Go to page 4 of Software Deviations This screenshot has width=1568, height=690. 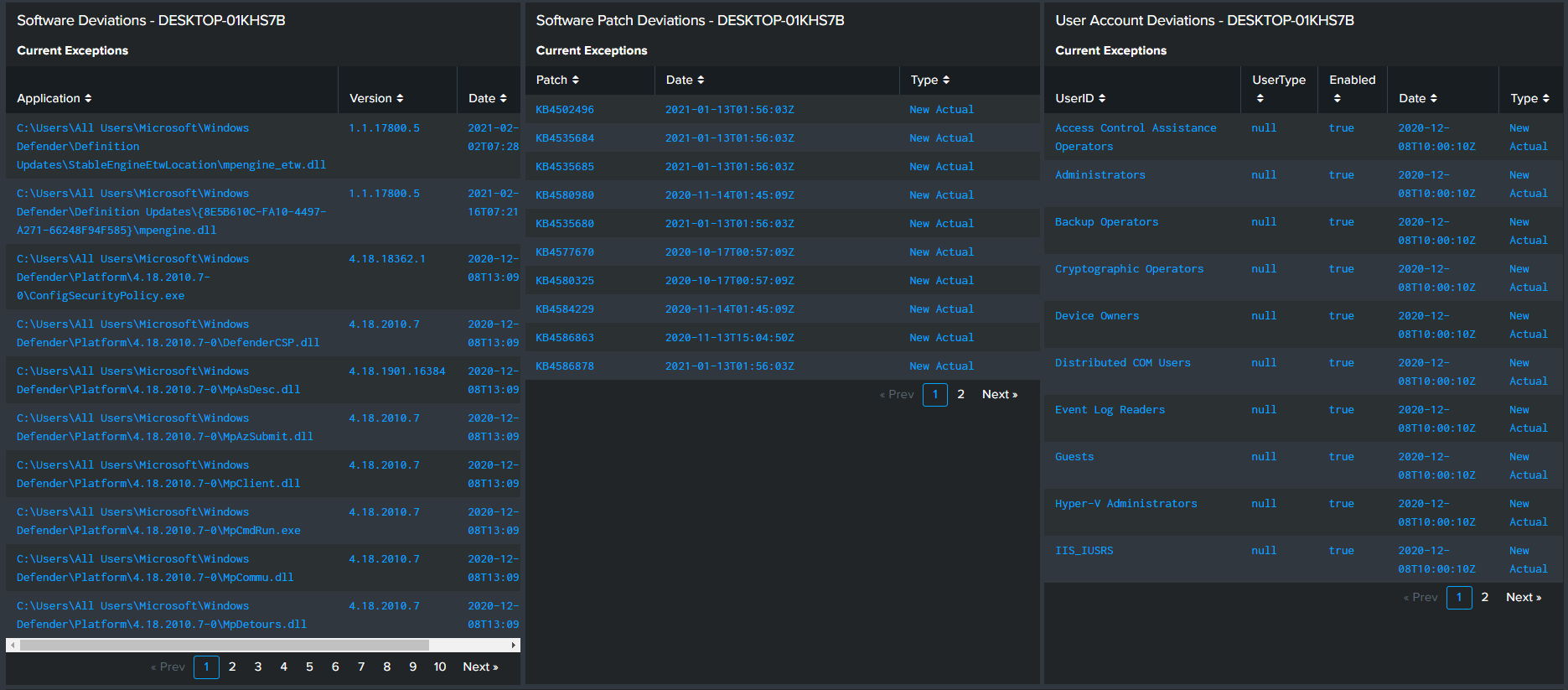pos(283,667)
